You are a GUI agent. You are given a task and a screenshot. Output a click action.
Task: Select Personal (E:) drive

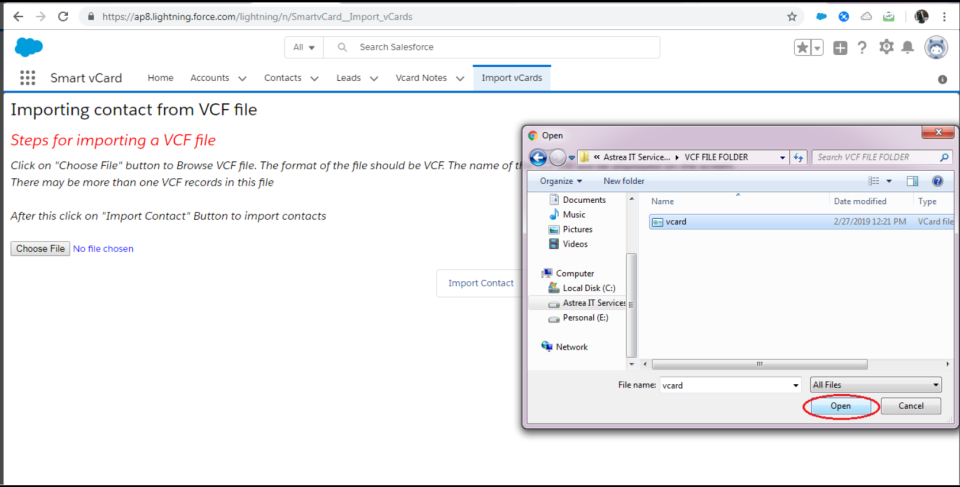(579, 317)
